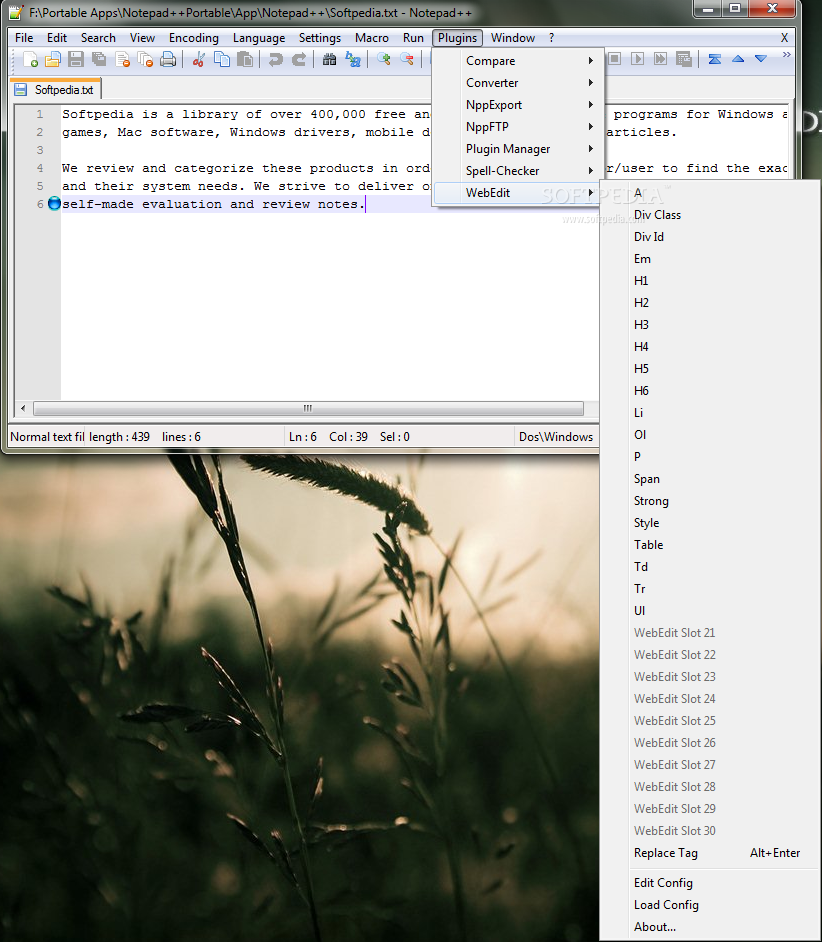Choose the H1 tag in WebEdit submenu
Image resolution: width=822 pixels, height=942 pixels.
point(710,281)
